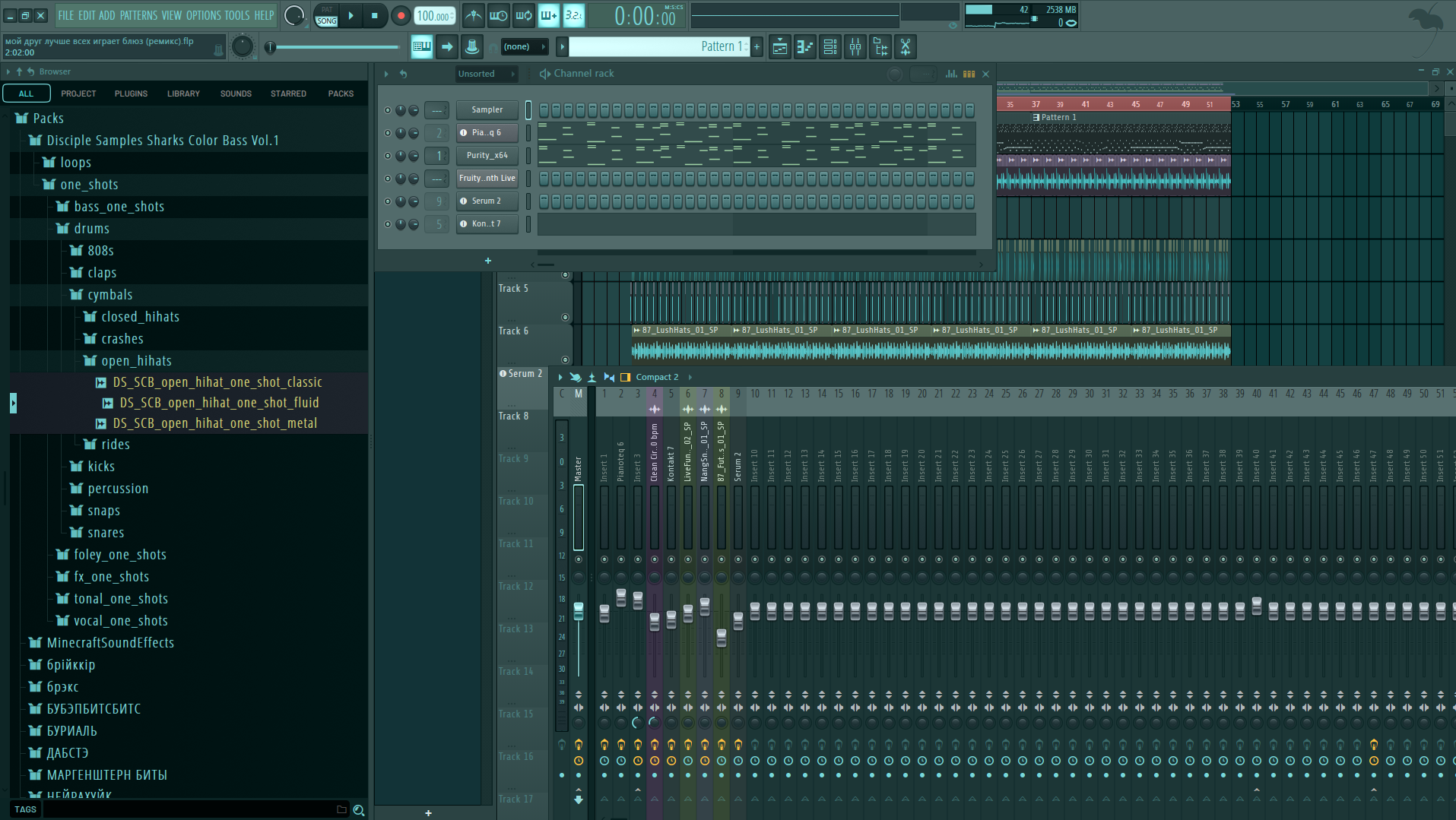Click the stamp tool icon
Viewport: 1456px width, 820px height.
click(x=472, y=47)
